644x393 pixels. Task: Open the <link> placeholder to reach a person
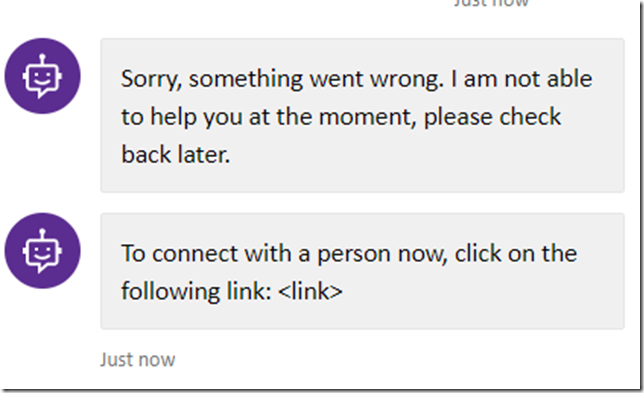310,291
